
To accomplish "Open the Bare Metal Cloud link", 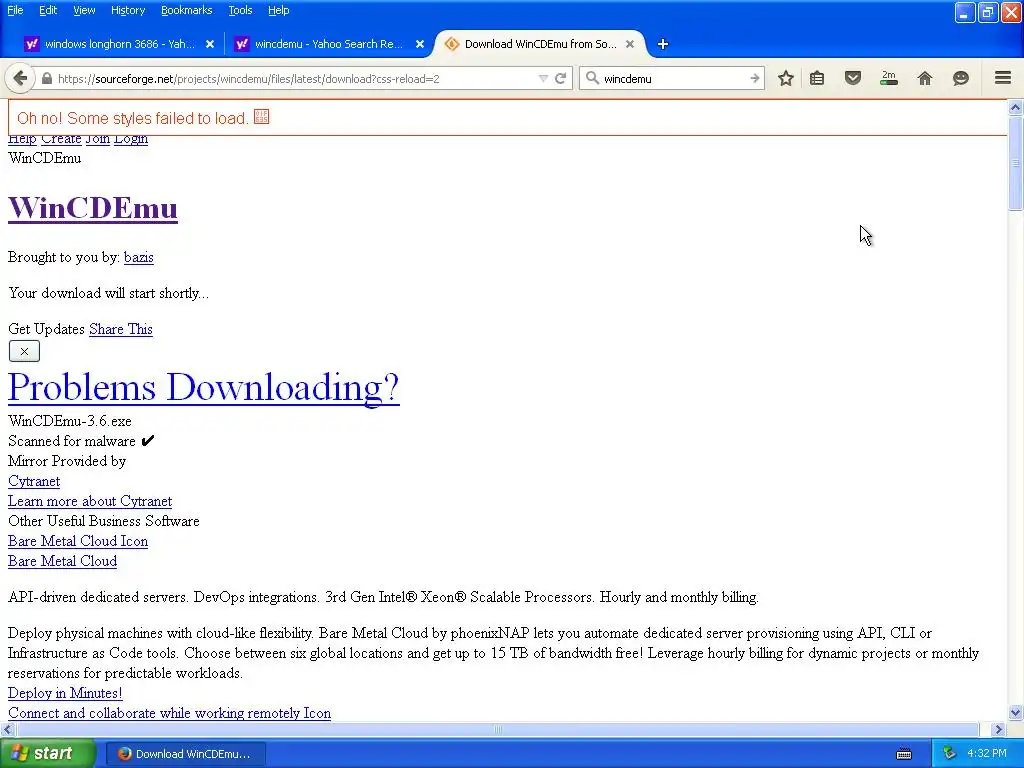I will (x=63, y=562).
